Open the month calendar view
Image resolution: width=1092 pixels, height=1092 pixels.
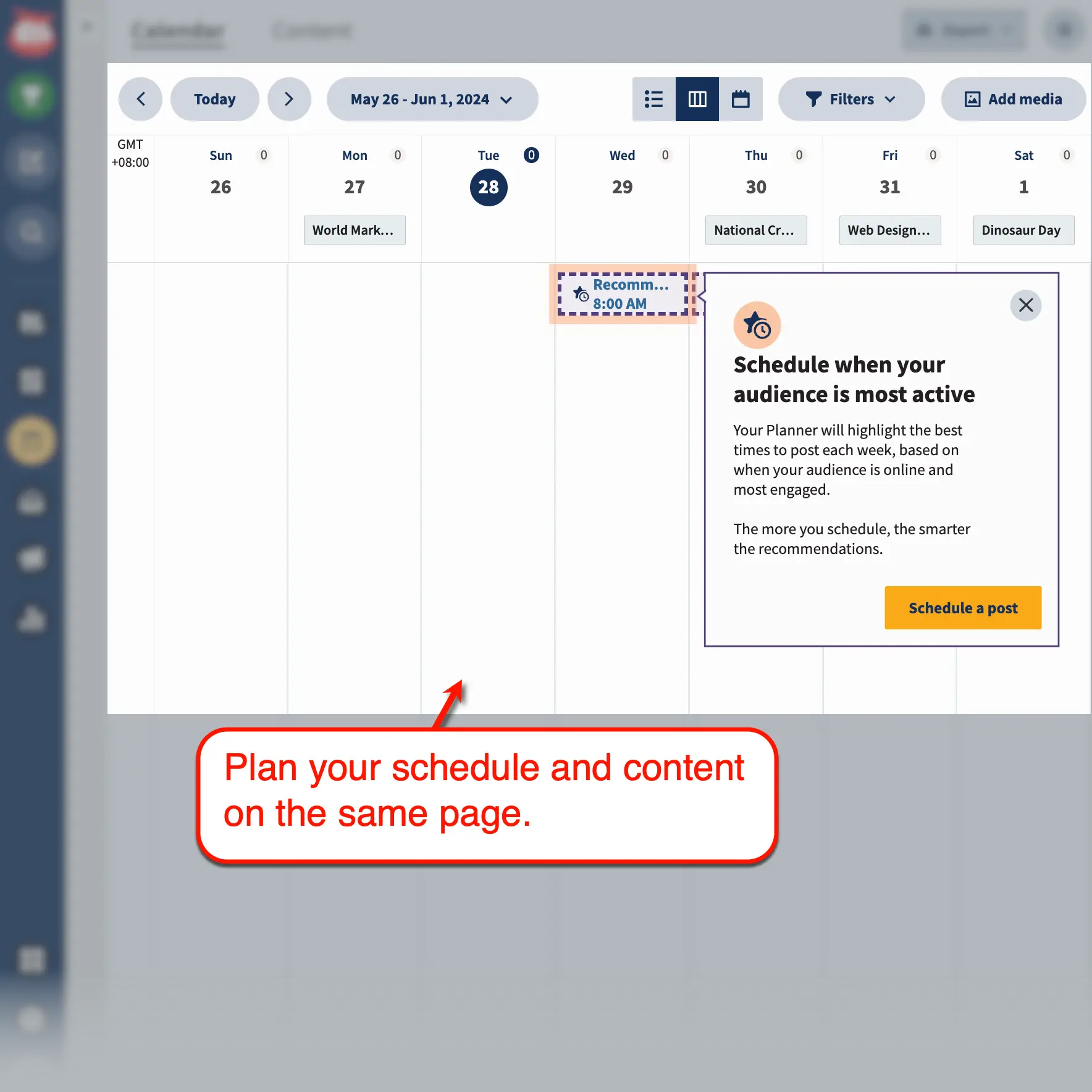(741, 99)
